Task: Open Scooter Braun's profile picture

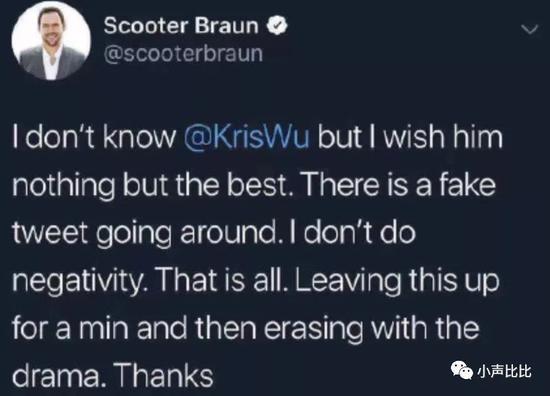Action: (51, 40)
